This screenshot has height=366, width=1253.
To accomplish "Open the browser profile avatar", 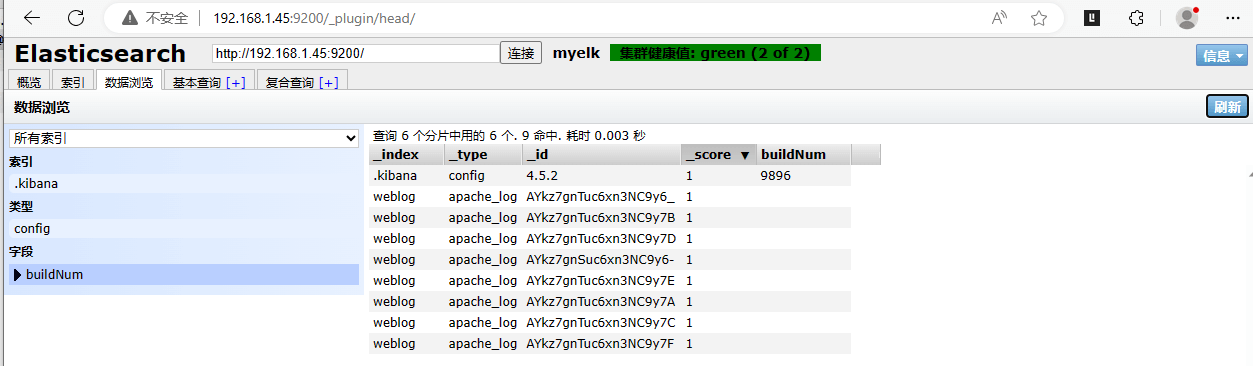I will pyautogui.click(x=1187, y=18).
